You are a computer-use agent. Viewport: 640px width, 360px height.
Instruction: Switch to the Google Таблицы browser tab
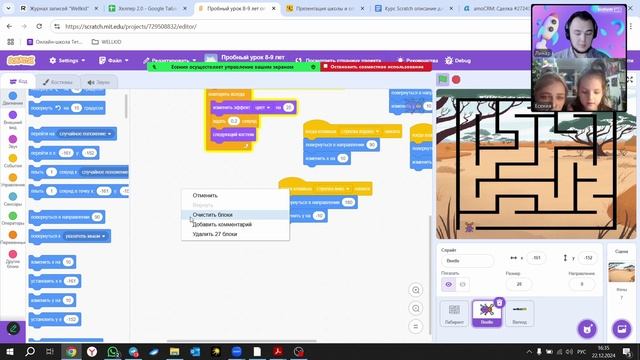(x=147, y=8)
